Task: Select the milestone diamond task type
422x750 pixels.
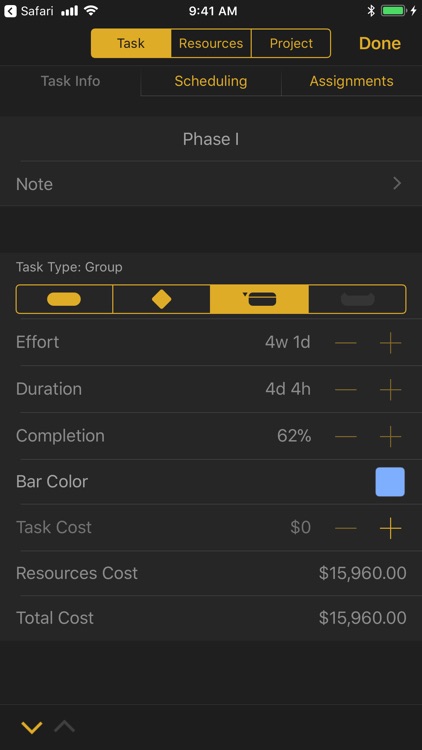Action: [x=161, y=299]
